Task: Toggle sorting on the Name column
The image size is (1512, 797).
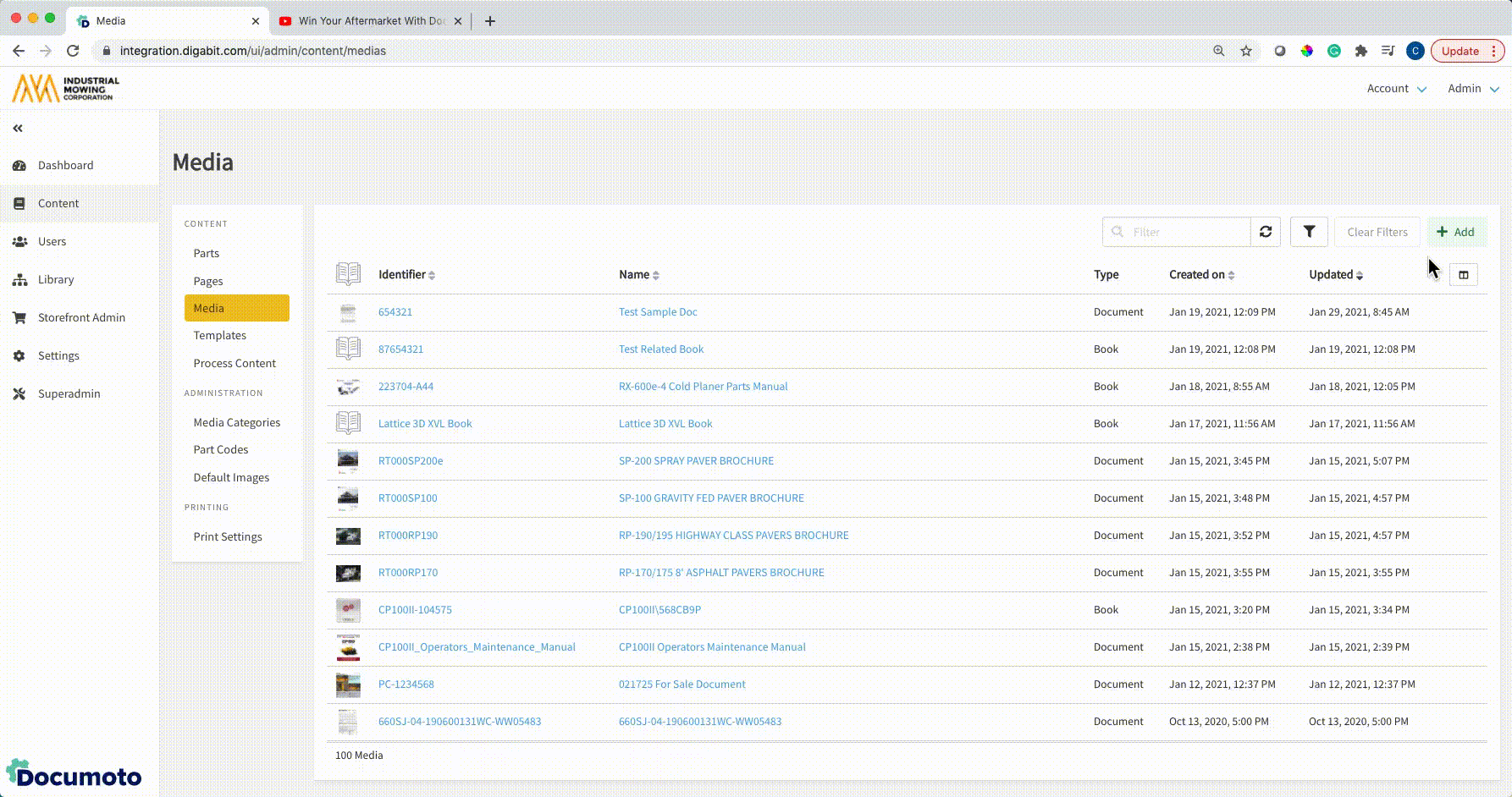Action: pos(639,275)
